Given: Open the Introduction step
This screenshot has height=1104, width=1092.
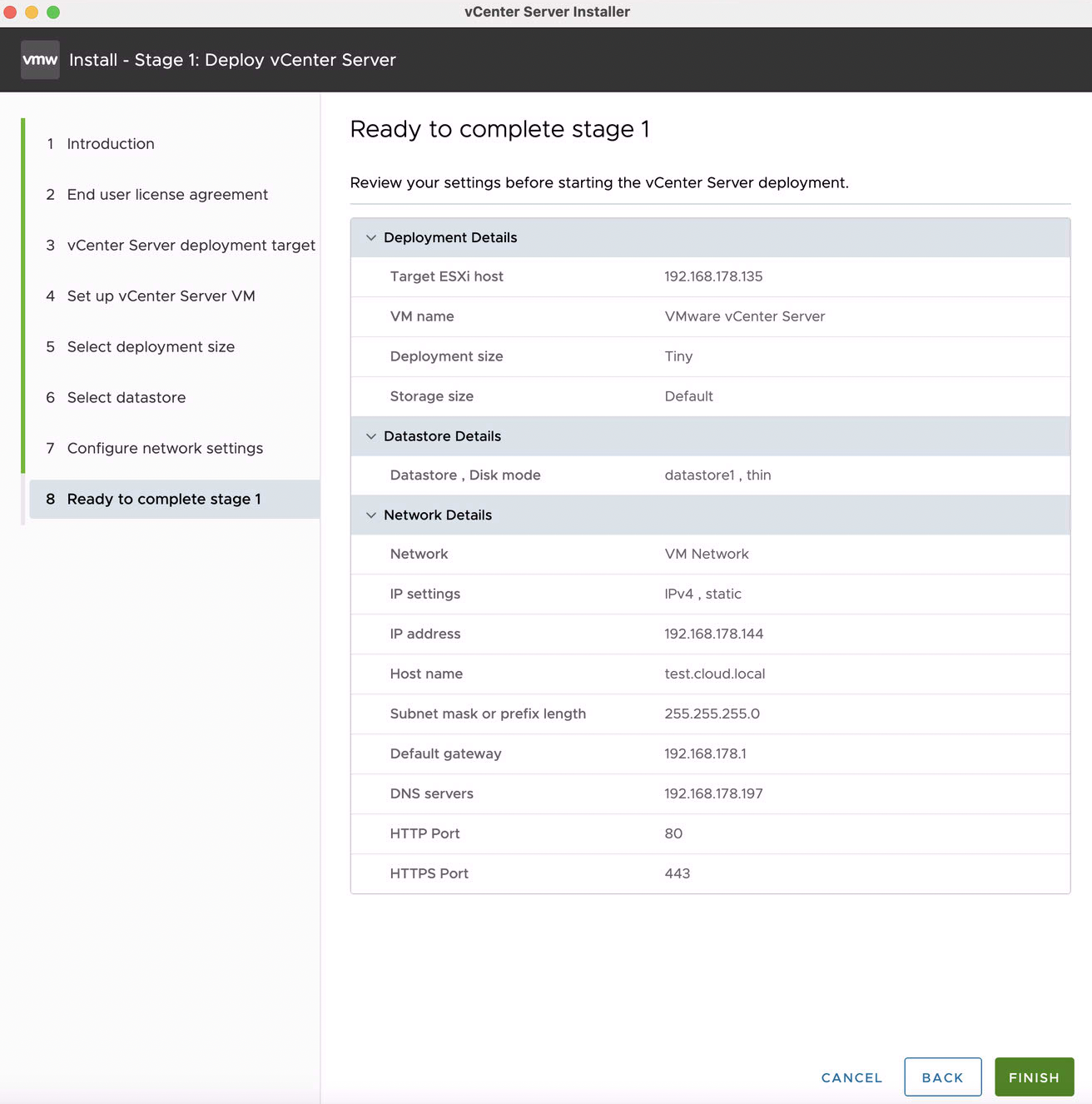Looking at the screenshot, I should click(111, 144).
